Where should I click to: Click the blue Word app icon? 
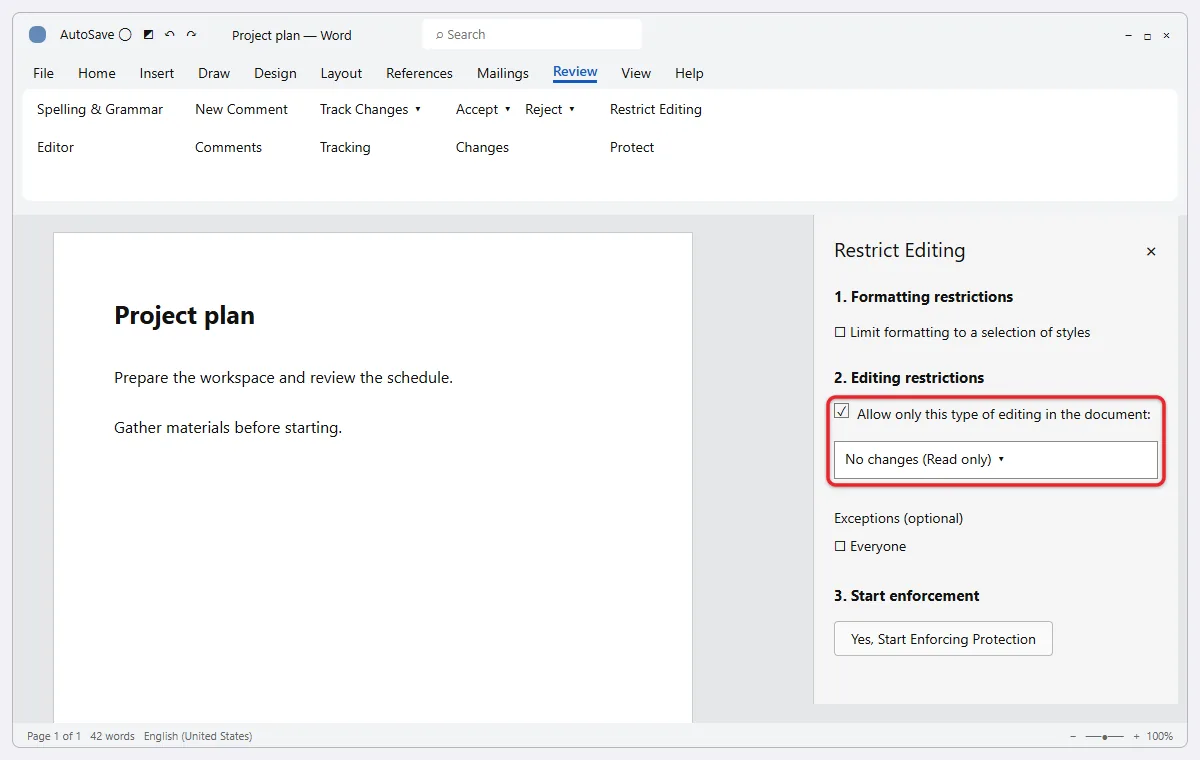[37, 35]
